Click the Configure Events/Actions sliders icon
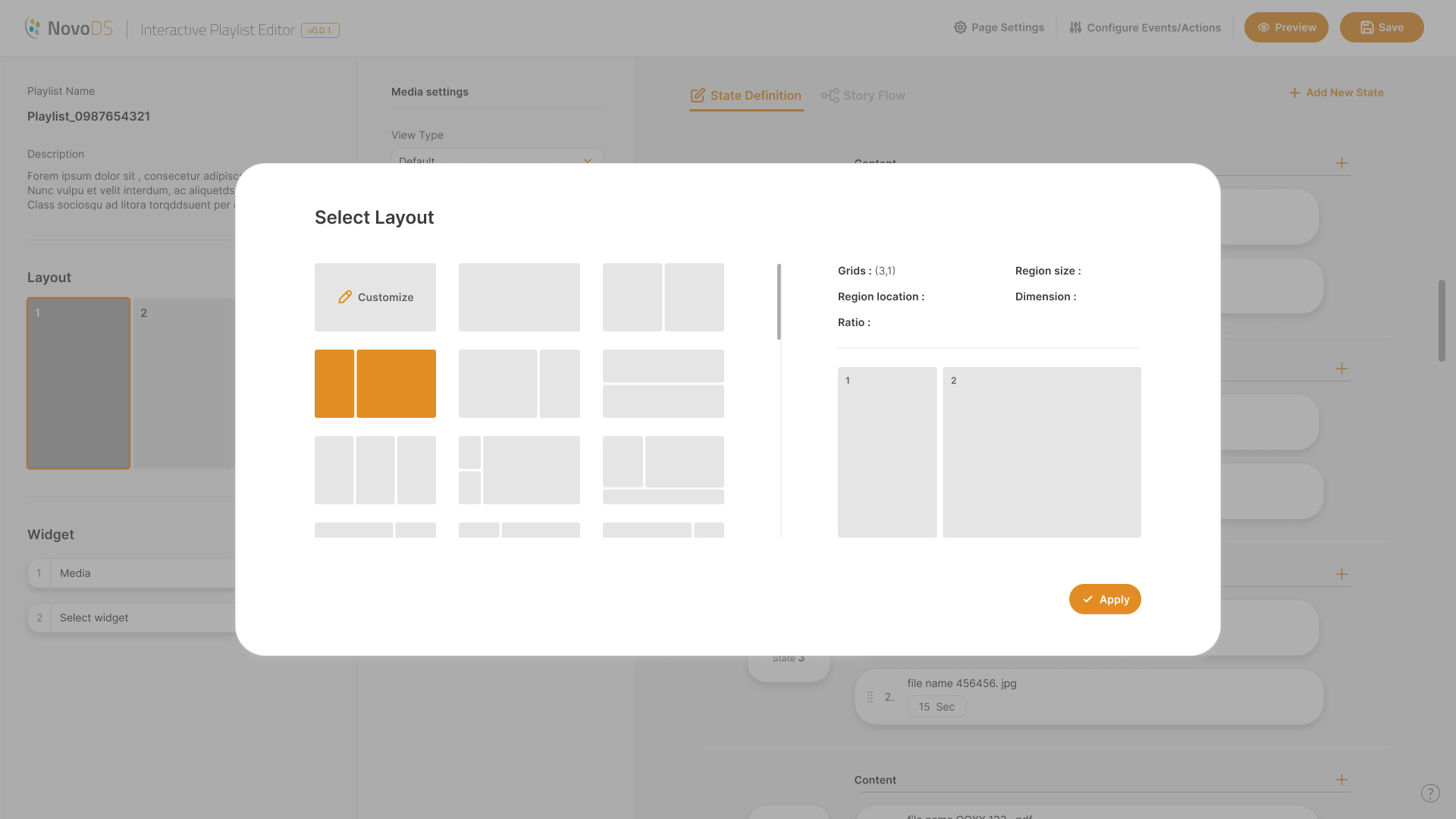The image size is (1456, 819). [1075, 27]
